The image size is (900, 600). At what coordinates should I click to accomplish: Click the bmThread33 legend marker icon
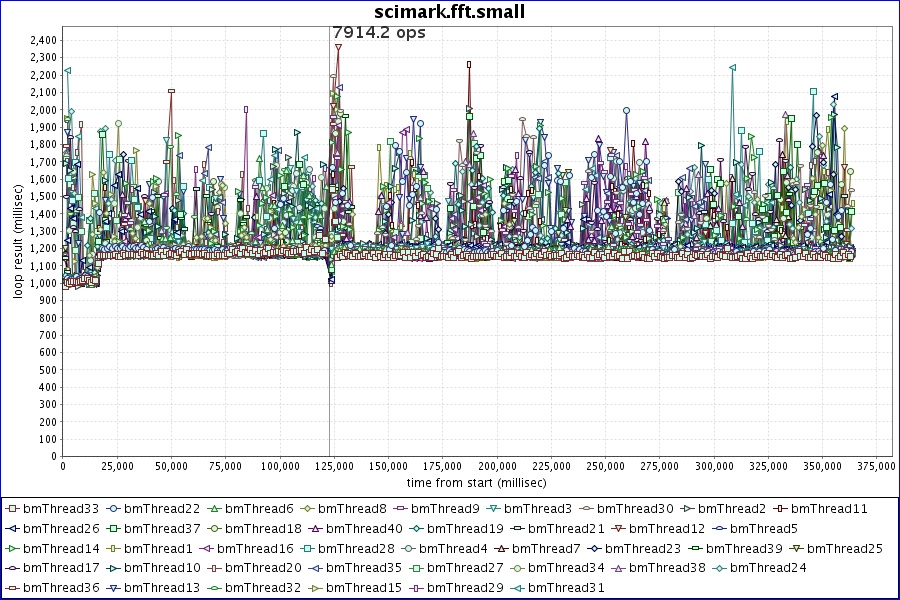pyautogui.click(x=12, y=510)
